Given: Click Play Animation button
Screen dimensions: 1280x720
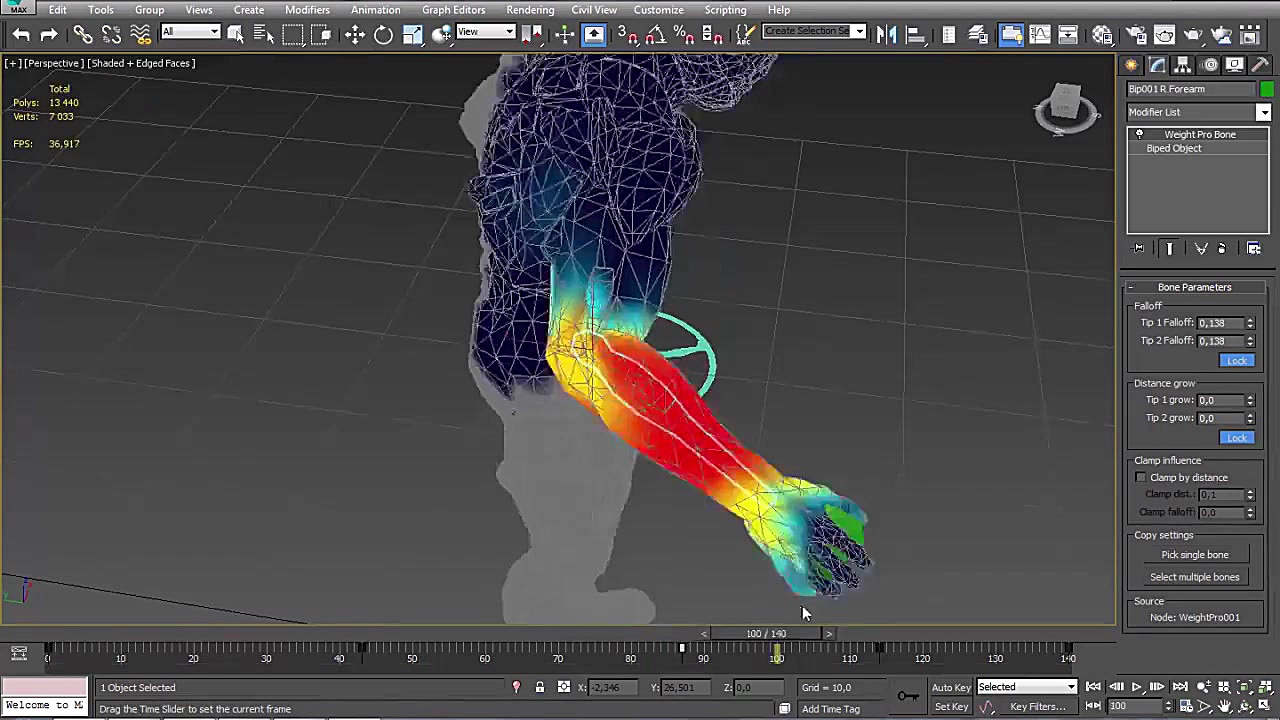Looking at the screenshot, I should point(1136,688).
